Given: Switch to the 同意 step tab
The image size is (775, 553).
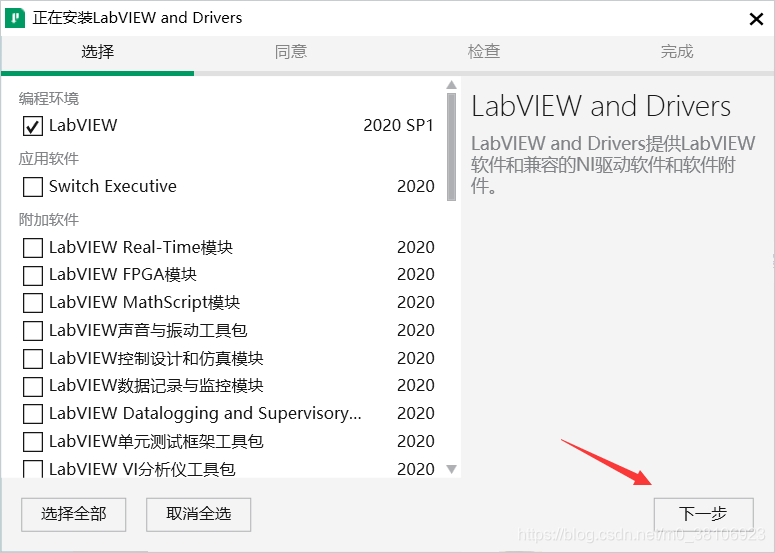Looking at the screenshot, I should pos(291,51).
